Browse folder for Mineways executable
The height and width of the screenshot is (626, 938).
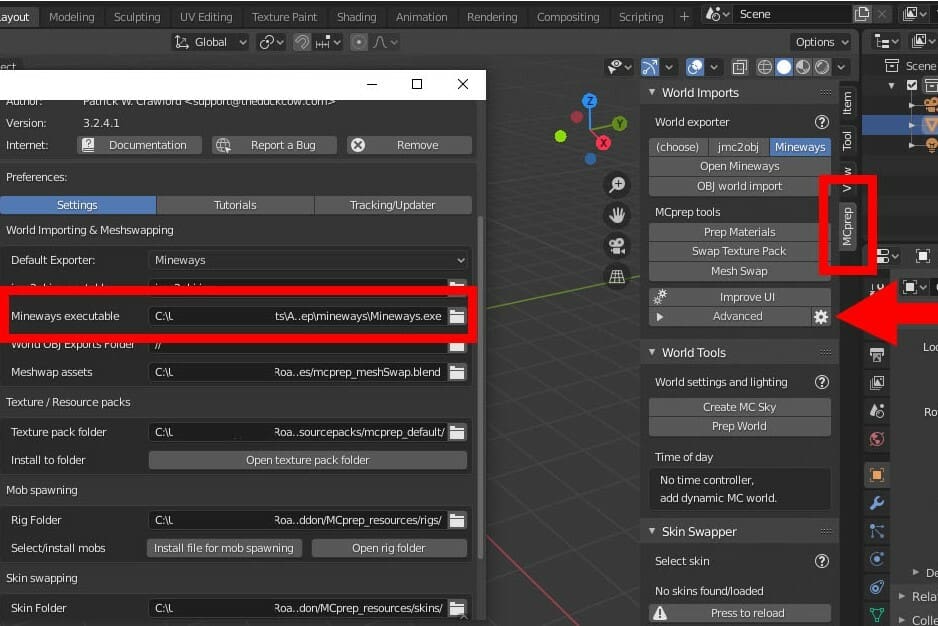[x=457, y=316]
